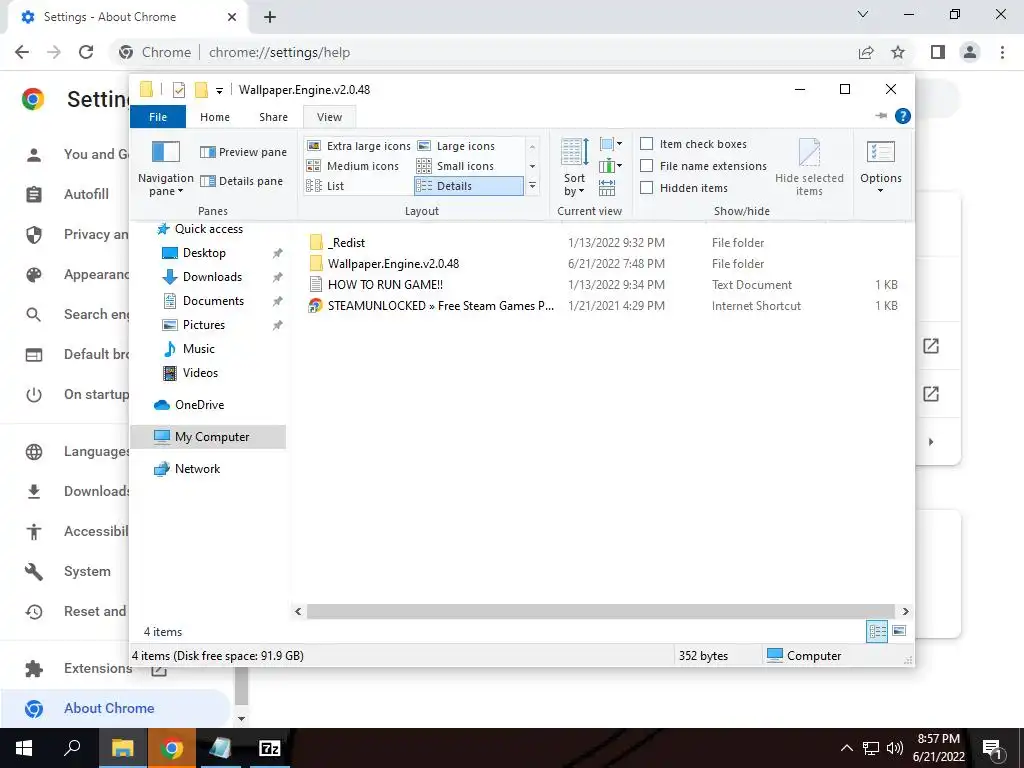Open a new Chrome tab
1024x768 pixels.
pos(270,17)
